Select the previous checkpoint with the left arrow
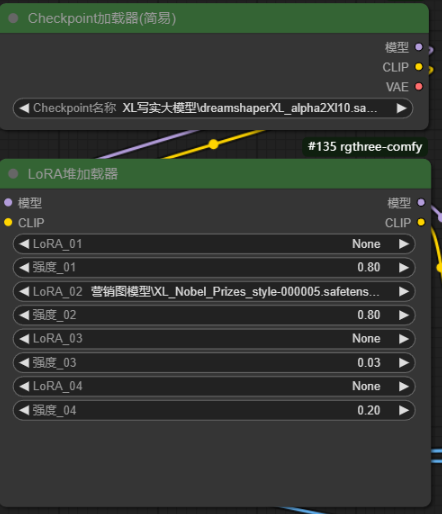The image size is (442, 514). (24, 108)
